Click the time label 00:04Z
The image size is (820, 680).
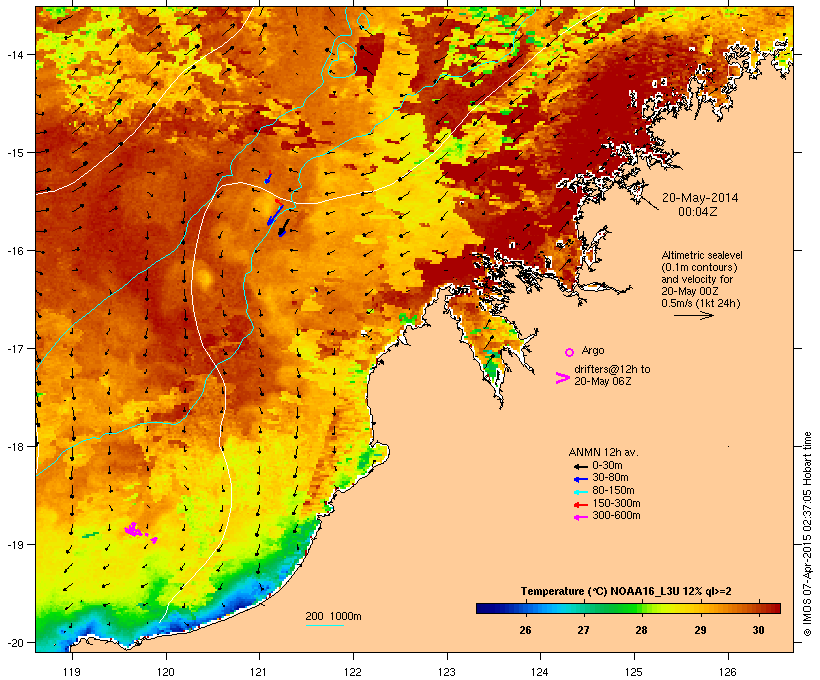click(698, 212)
